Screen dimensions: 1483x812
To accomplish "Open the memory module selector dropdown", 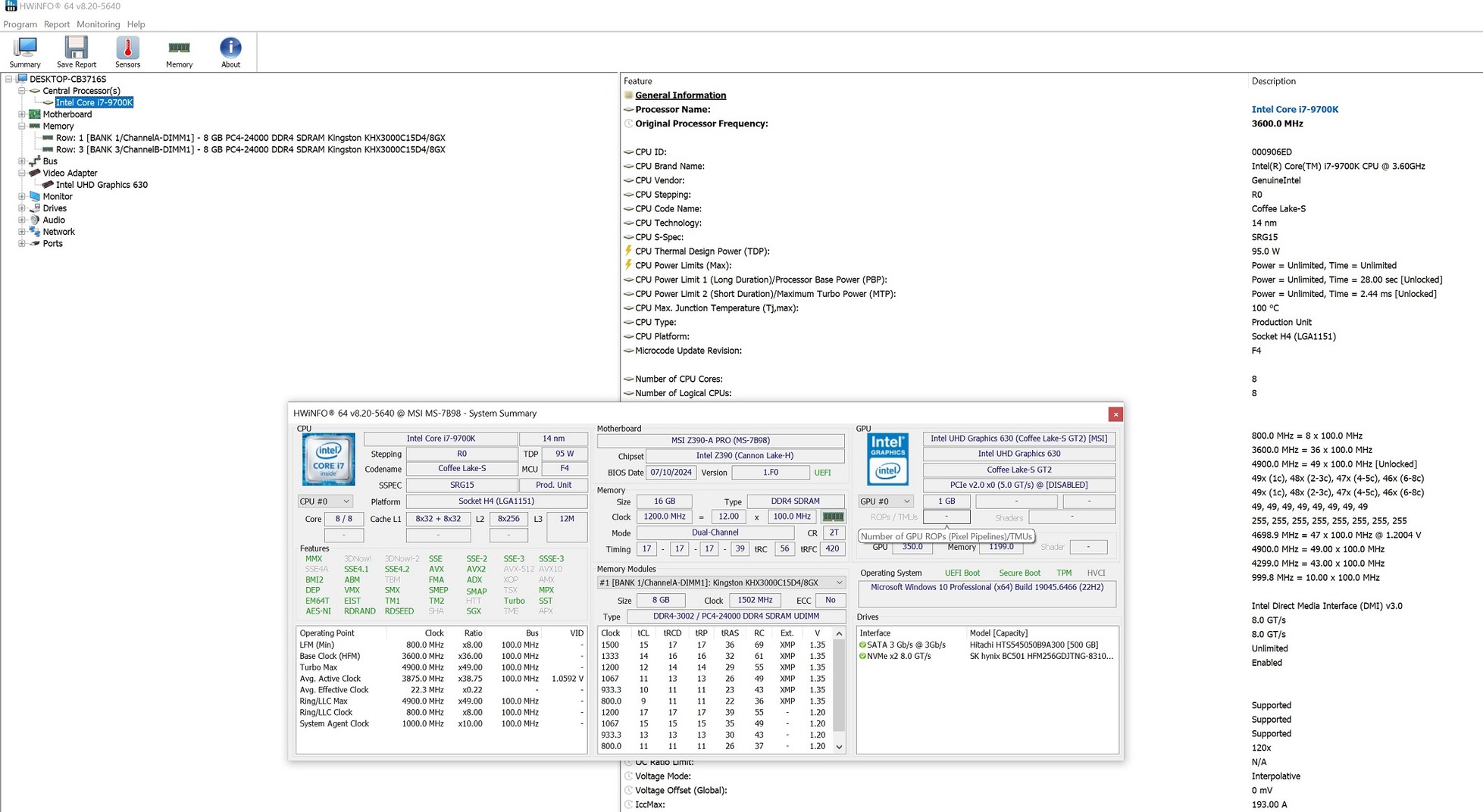I will 721,582.
